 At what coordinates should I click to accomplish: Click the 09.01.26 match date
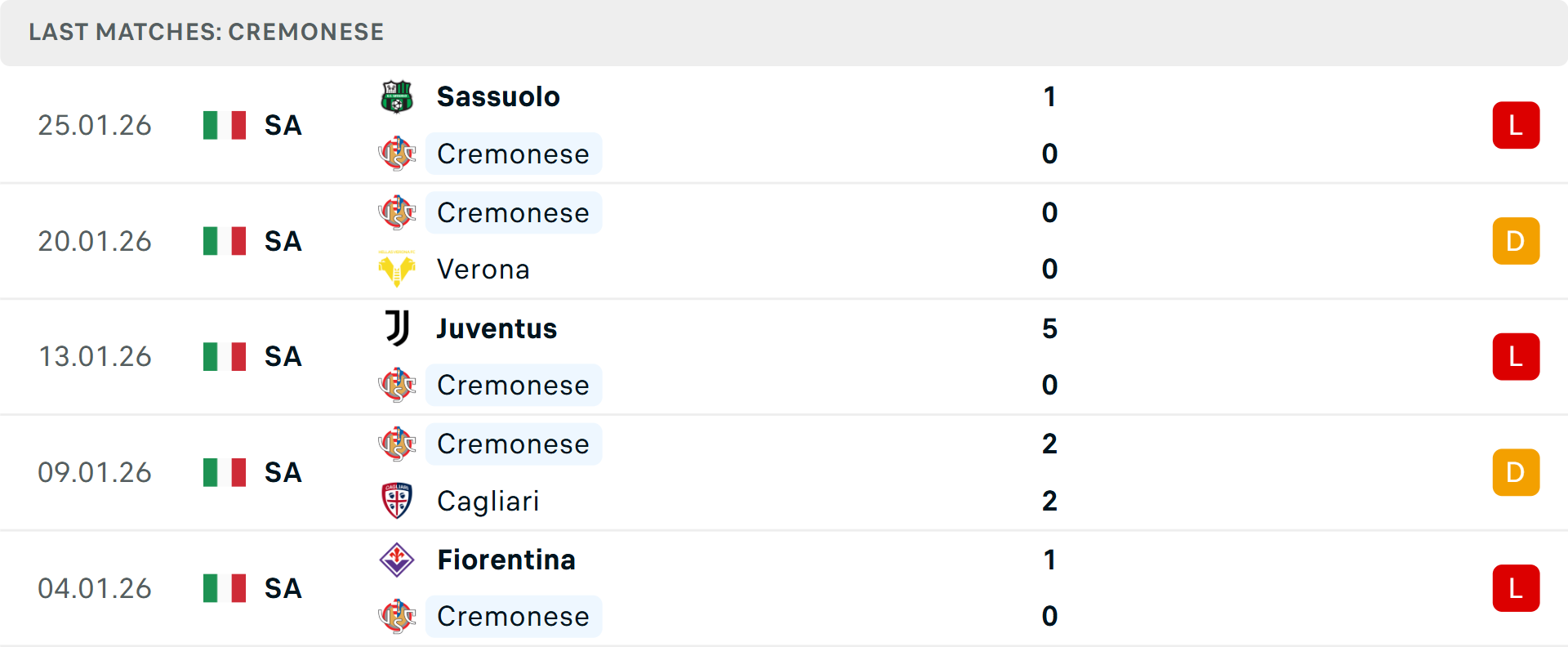coord(95,472)
